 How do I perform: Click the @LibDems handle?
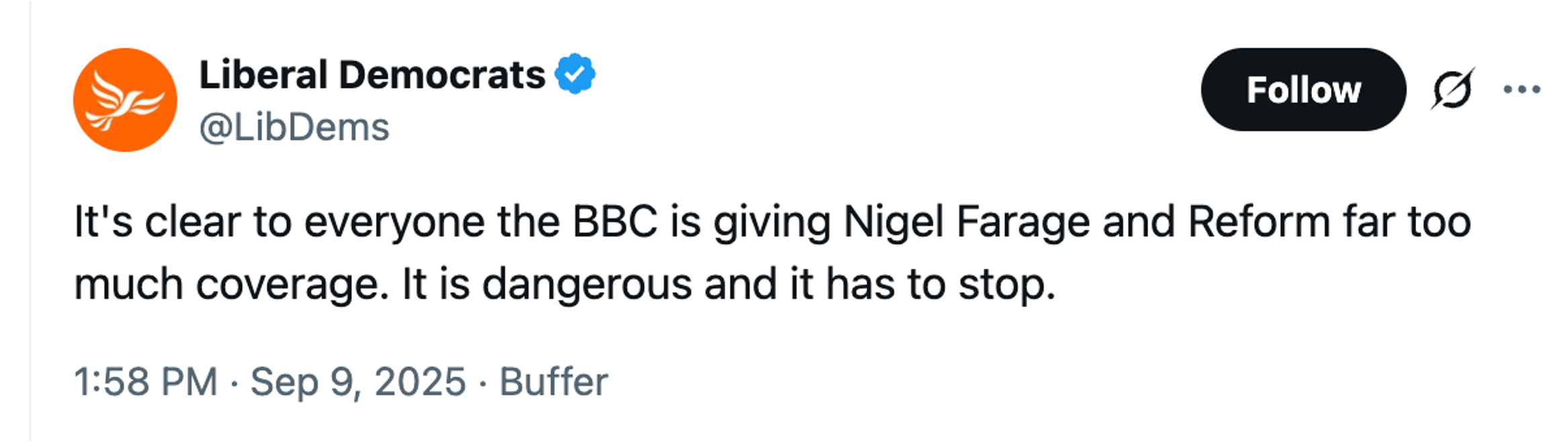[294, 127]
